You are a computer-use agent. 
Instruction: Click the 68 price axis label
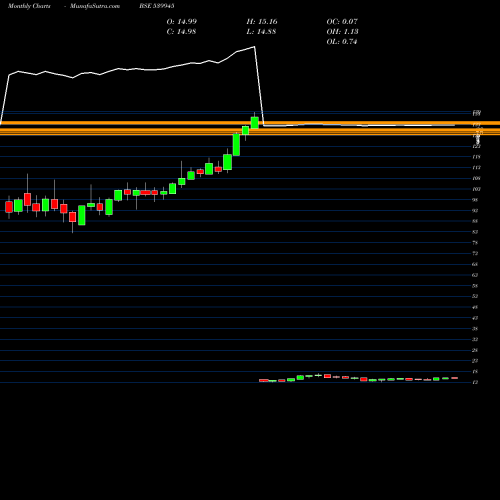(x=476, y=264)
